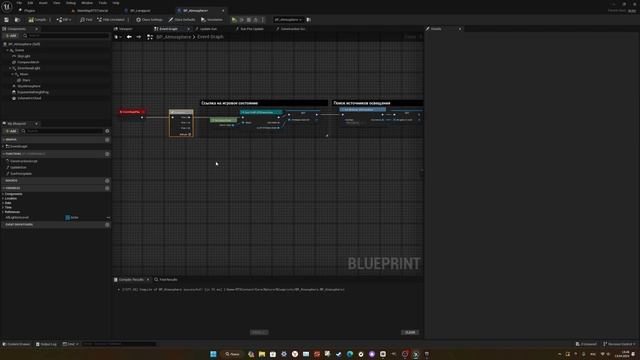Collapse the DirectionalLight tree node
Screen dimensions: 640x360
[x=11, y=68]
